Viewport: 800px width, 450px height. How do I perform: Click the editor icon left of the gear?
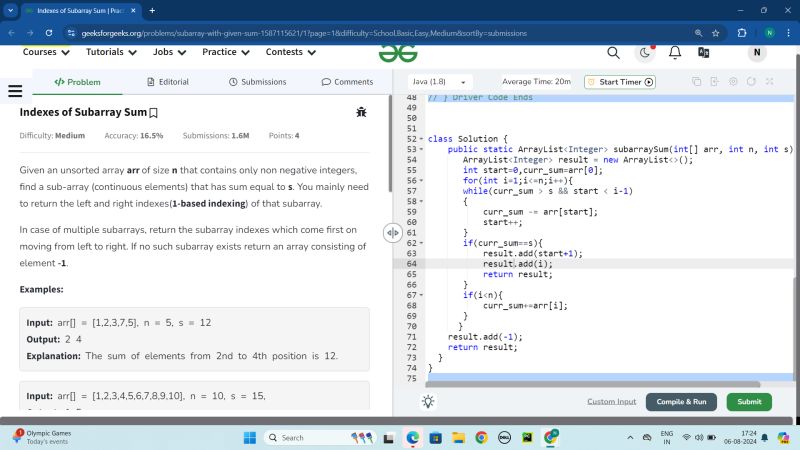714,82
